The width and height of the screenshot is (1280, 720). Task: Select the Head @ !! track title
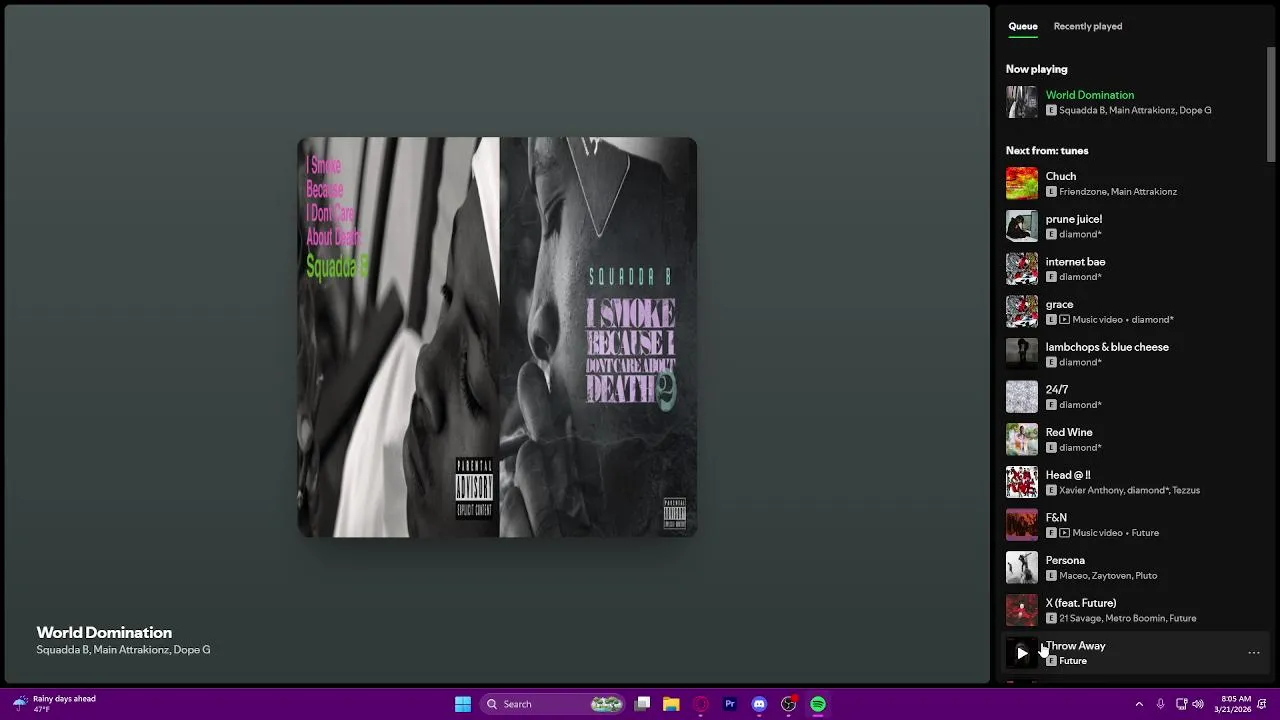point(1068,475)
